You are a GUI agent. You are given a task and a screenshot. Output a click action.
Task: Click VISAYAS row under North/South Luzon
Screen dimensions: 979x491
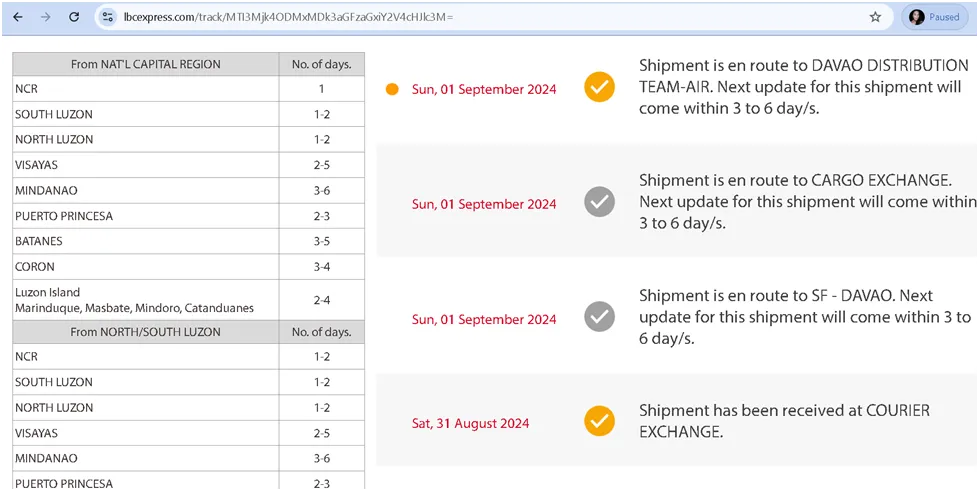[189, 433]
